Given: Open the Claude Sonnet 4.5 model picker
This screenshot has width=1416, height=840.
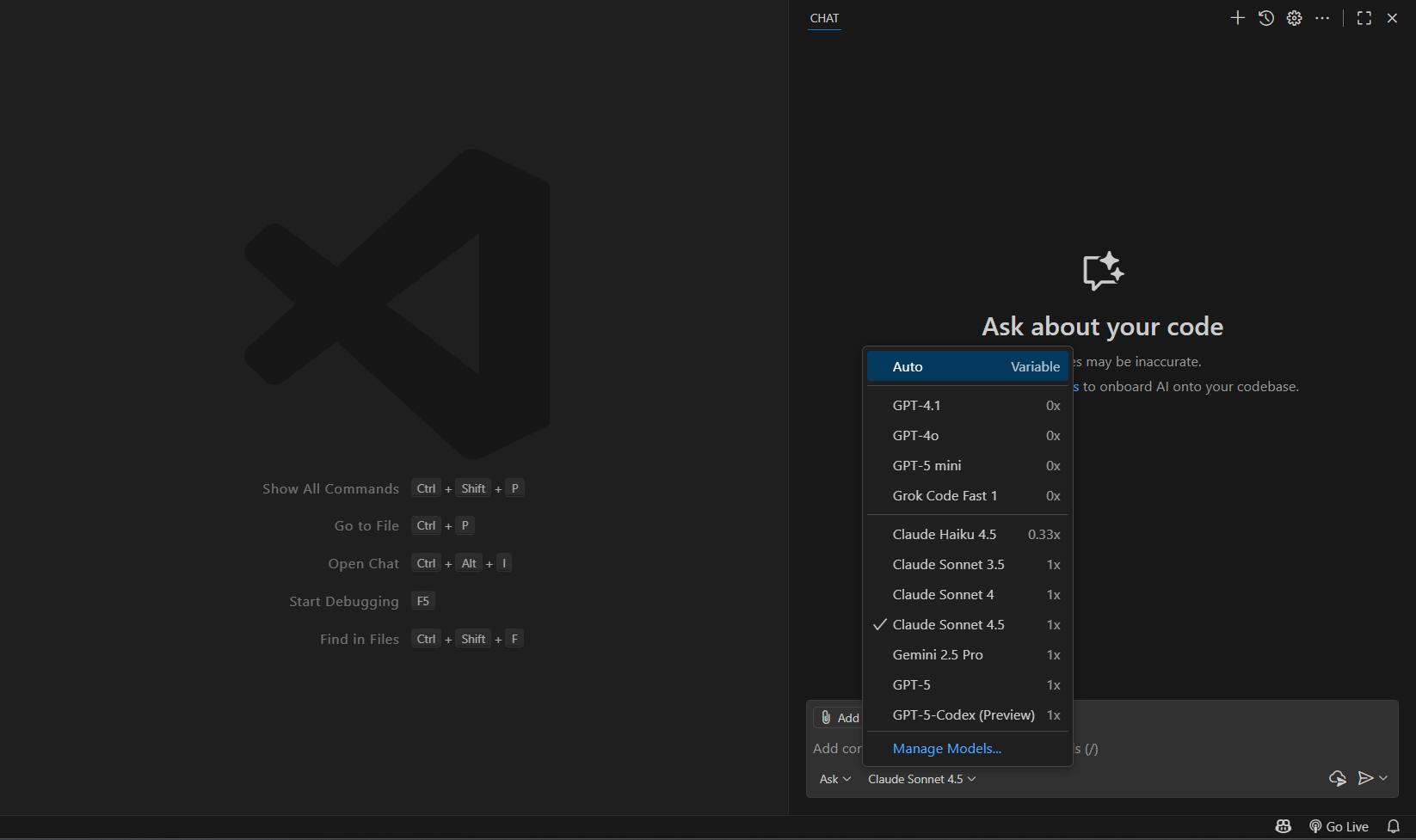Looking at the screenshot, I should [x=921, y=779].
